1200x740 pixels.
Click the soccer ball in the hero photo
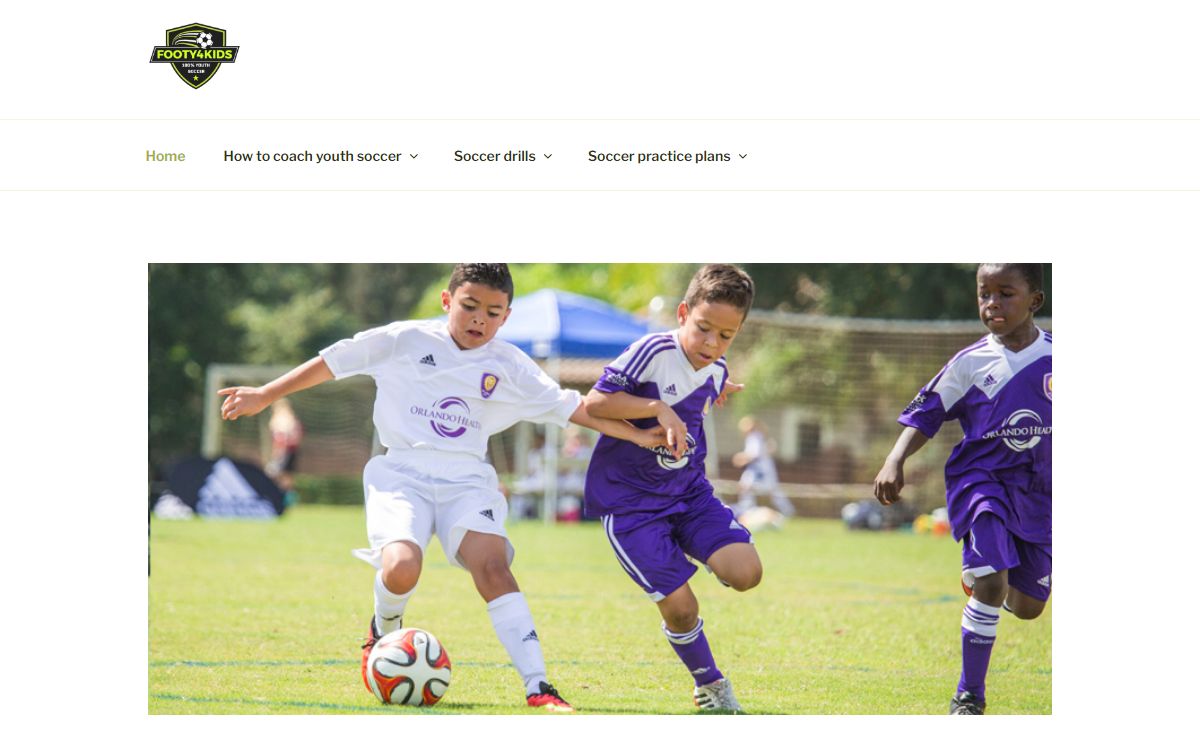(408, 667)
